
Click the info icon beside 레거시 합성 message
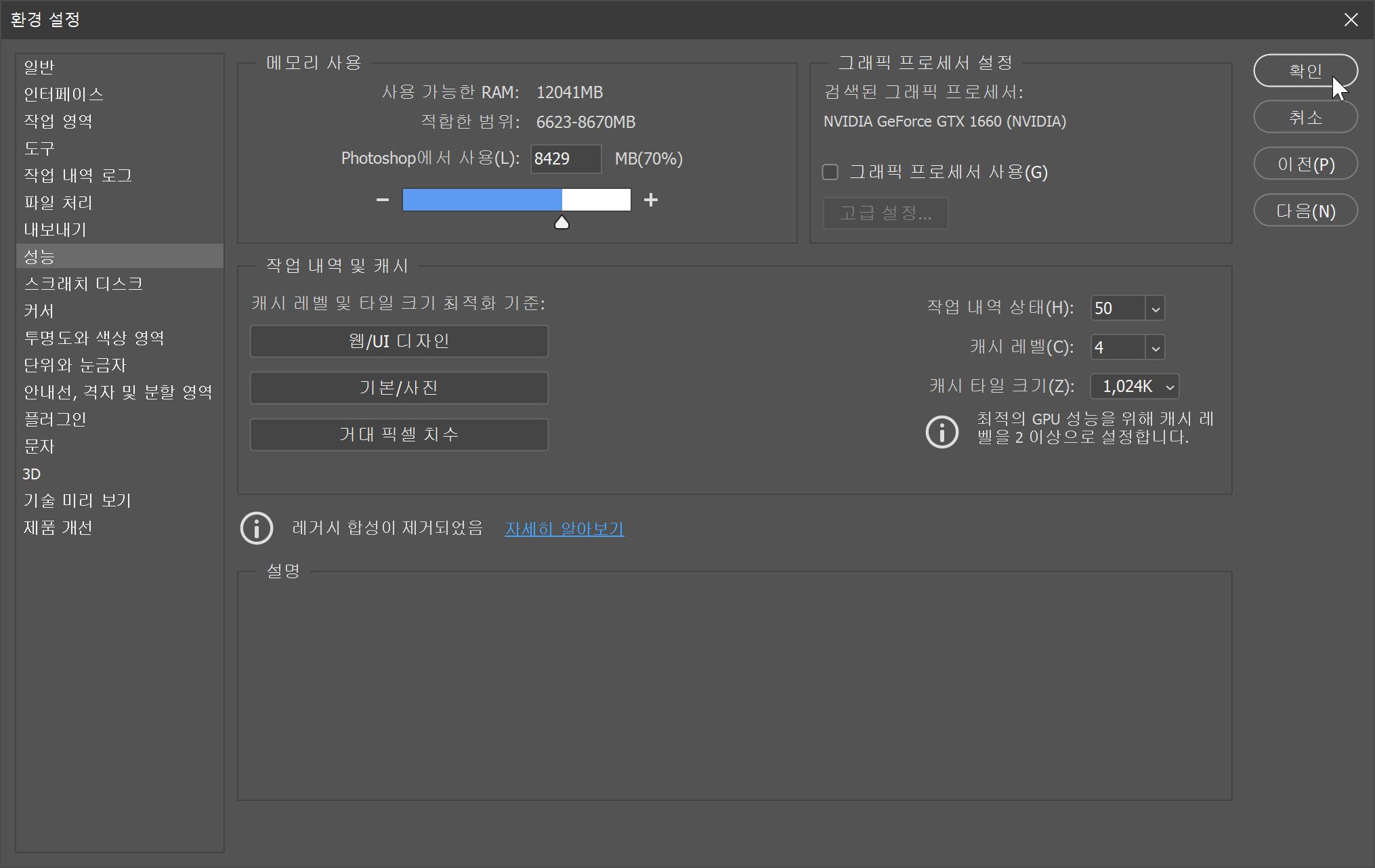(257, 528)
